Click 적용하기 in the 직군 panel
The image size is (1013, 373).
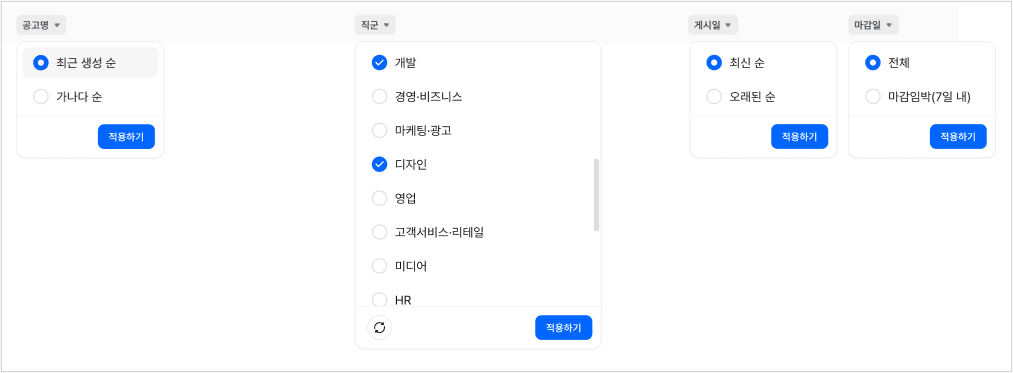tap(563, 327)
